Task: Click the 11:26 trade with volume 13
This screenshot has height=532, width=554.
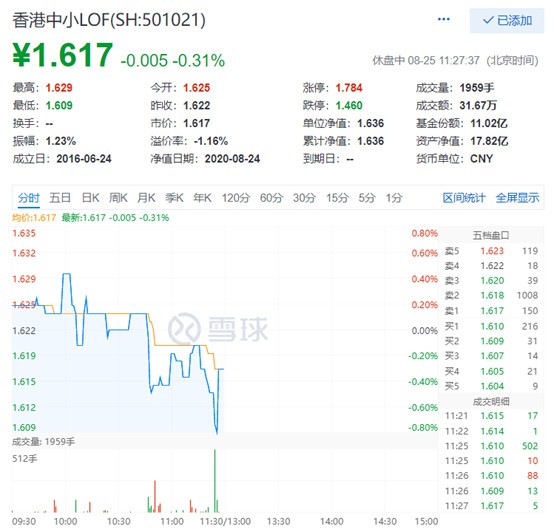Action: (x=491, y=491)
